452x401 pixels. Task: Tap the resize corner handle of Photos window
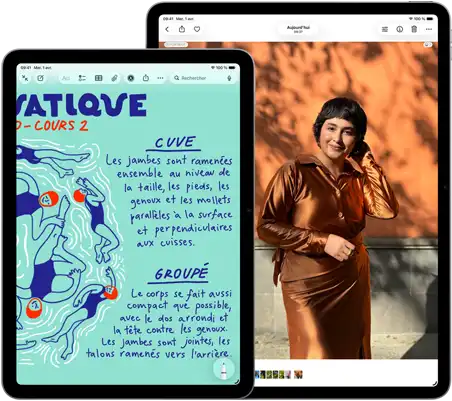[435, 383]
